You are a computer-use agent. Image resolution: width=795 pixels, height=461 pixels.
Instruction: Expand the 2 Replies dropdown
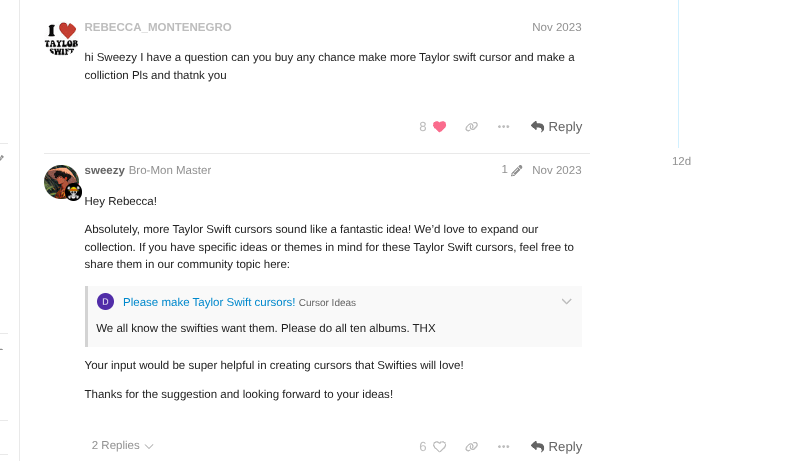coord(122,446)
